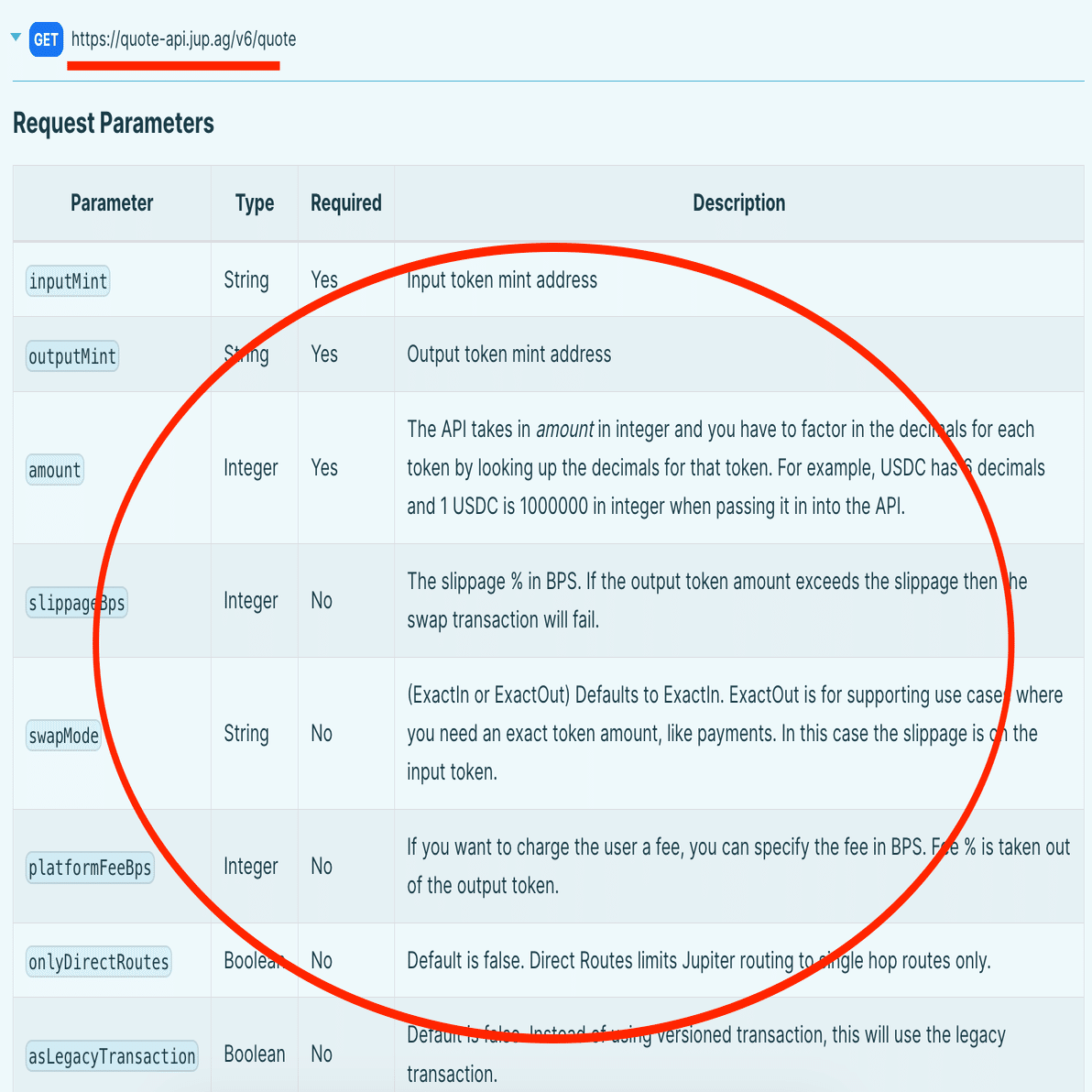Click No in the slippageBps row
The width and height of the screenshot is (1092, 1092).
tap(322, 600)
